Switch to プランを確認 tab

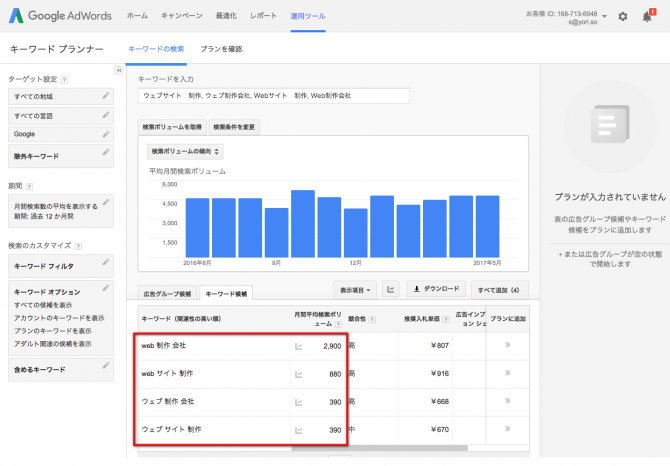tap(221, 49)
